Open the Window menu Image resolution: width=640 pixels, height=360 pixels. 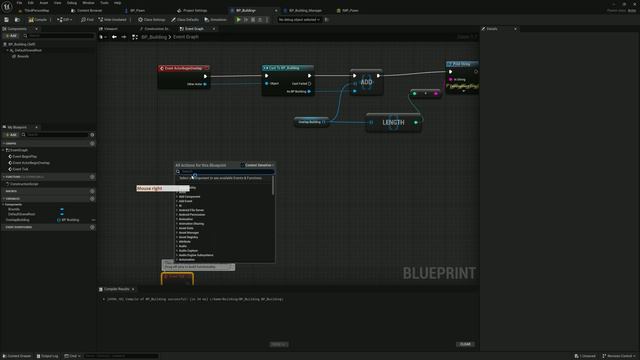[88, 3]
